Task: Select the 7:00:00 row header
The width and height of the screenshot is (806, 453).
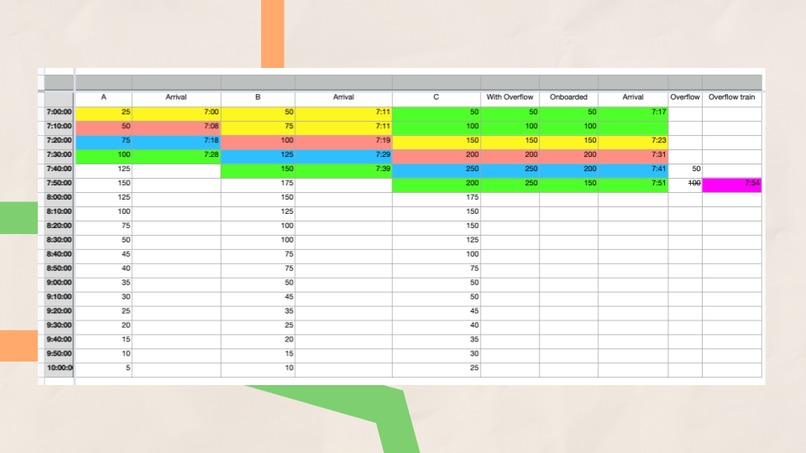Action: (x=59, y=112)
